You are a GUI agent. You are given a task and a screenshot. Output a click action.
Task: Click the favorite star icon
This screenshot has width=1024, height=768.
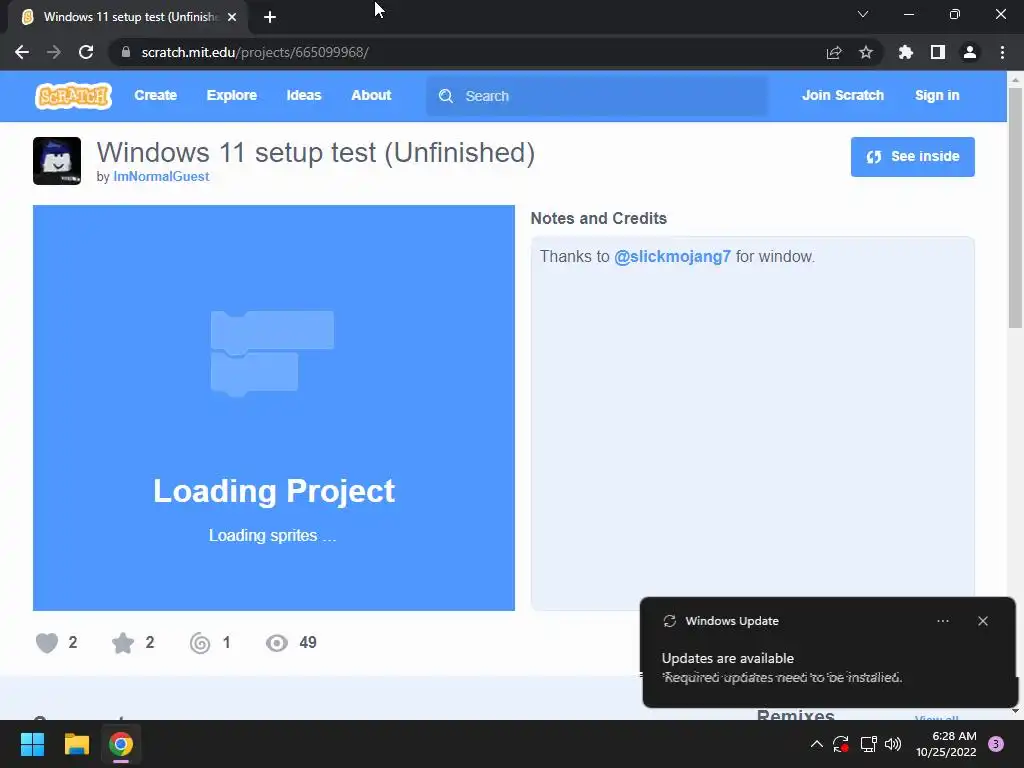pos(123,643)
